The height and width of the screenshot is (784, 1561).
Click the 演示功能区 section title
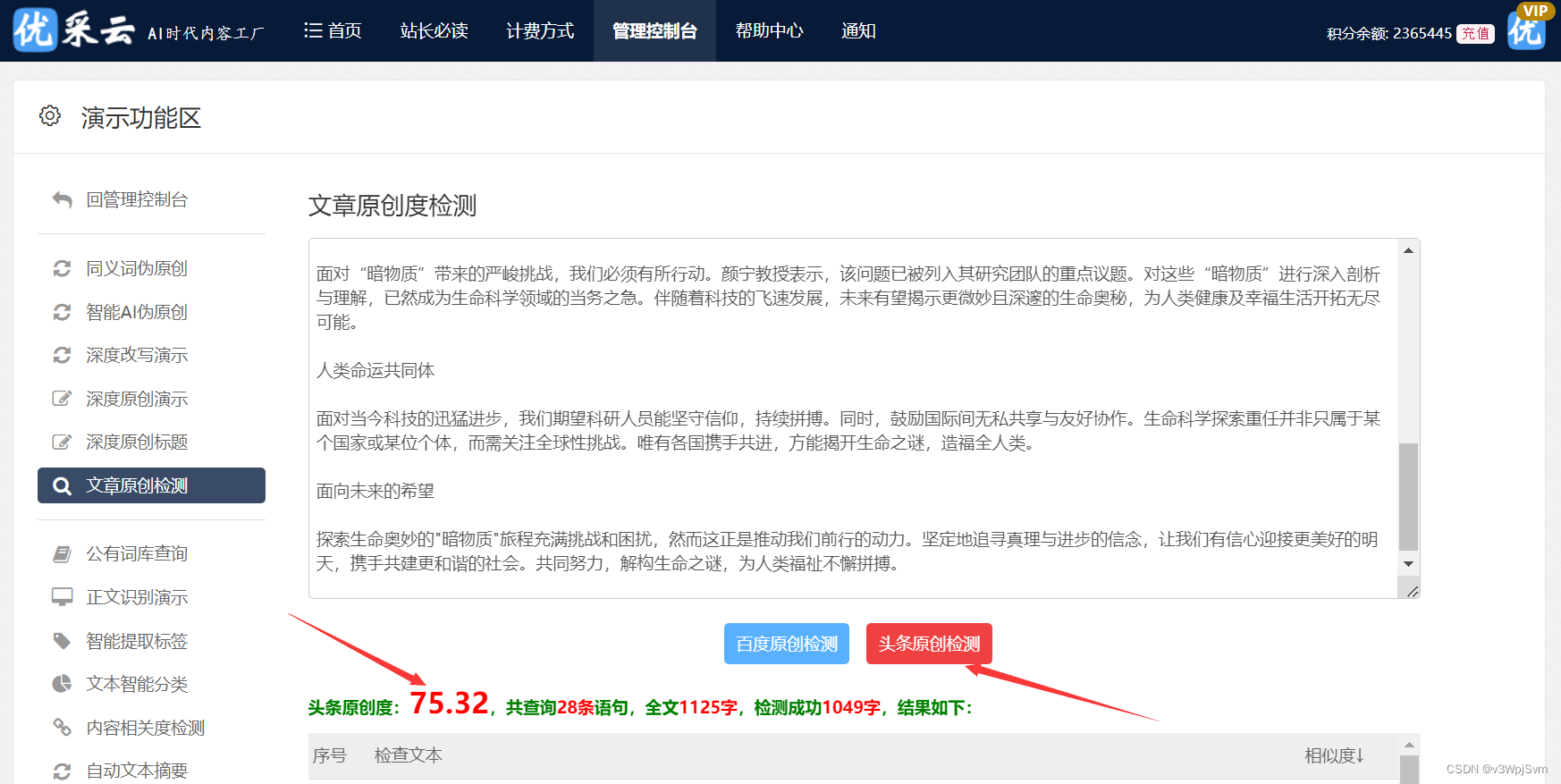point(141,117)
